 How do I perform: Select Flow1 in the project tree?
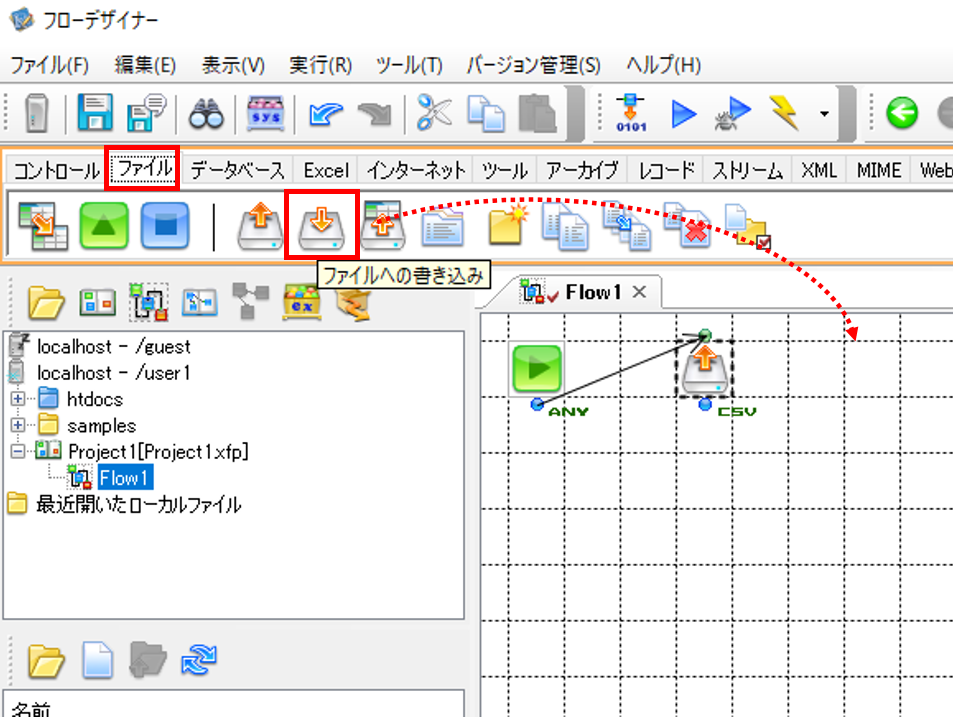point(123,478)
